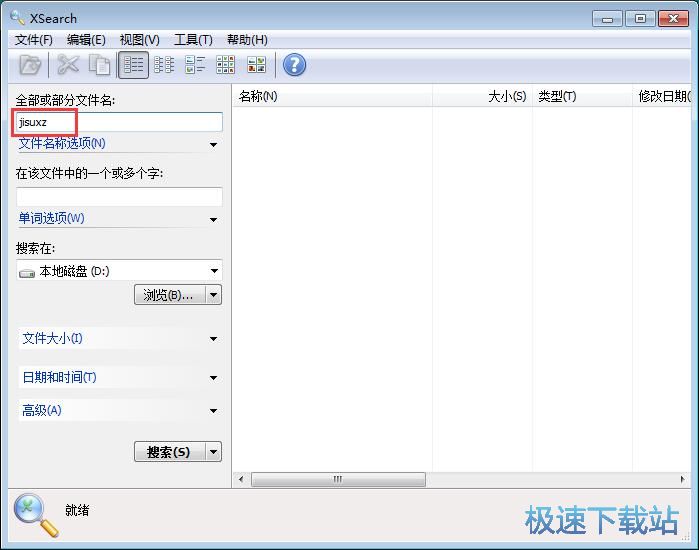Viewport: 699px width, 550px height.
Task: Expand 文件名称选项(N) section
Action: [119, 144]
